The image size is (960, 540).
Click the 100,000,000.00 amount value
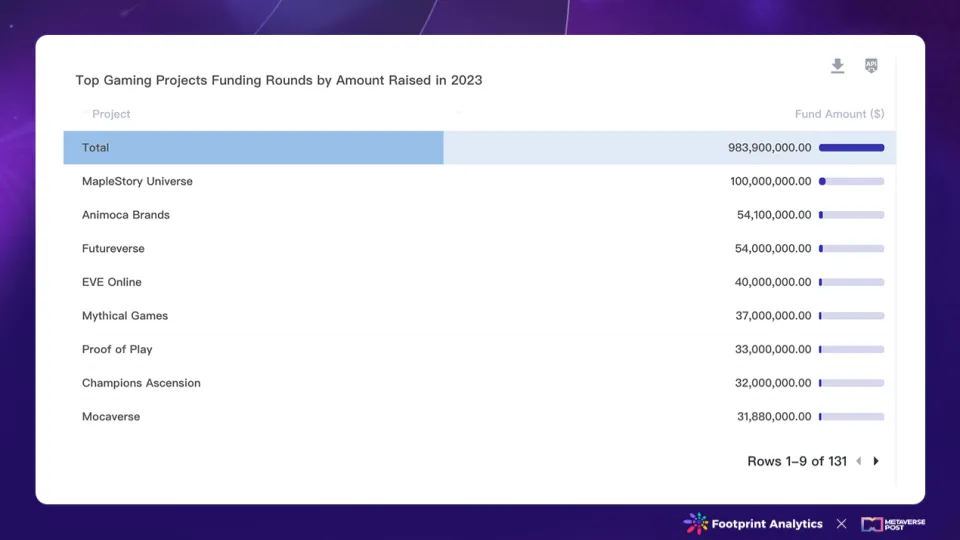click(x=771, y=181)
